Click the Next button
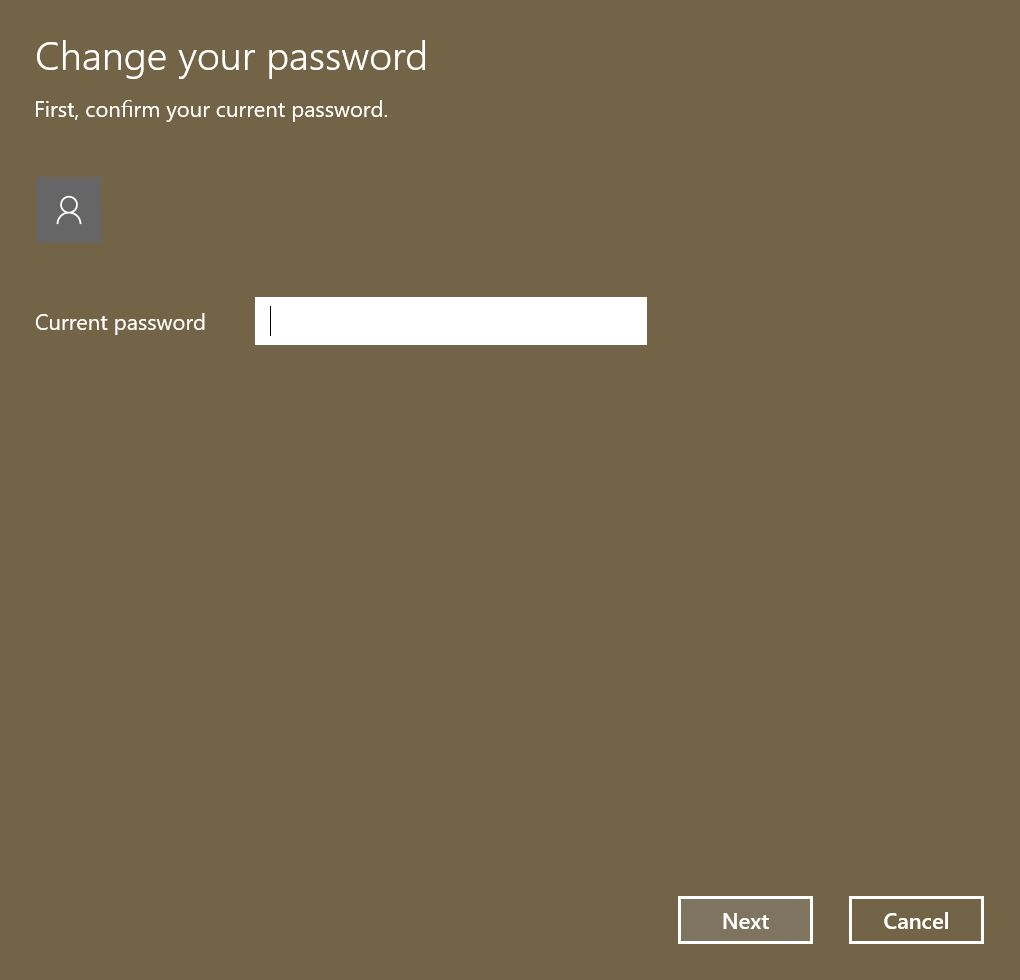The width and height of the screenshot is (1020, 980). [745, 920]
